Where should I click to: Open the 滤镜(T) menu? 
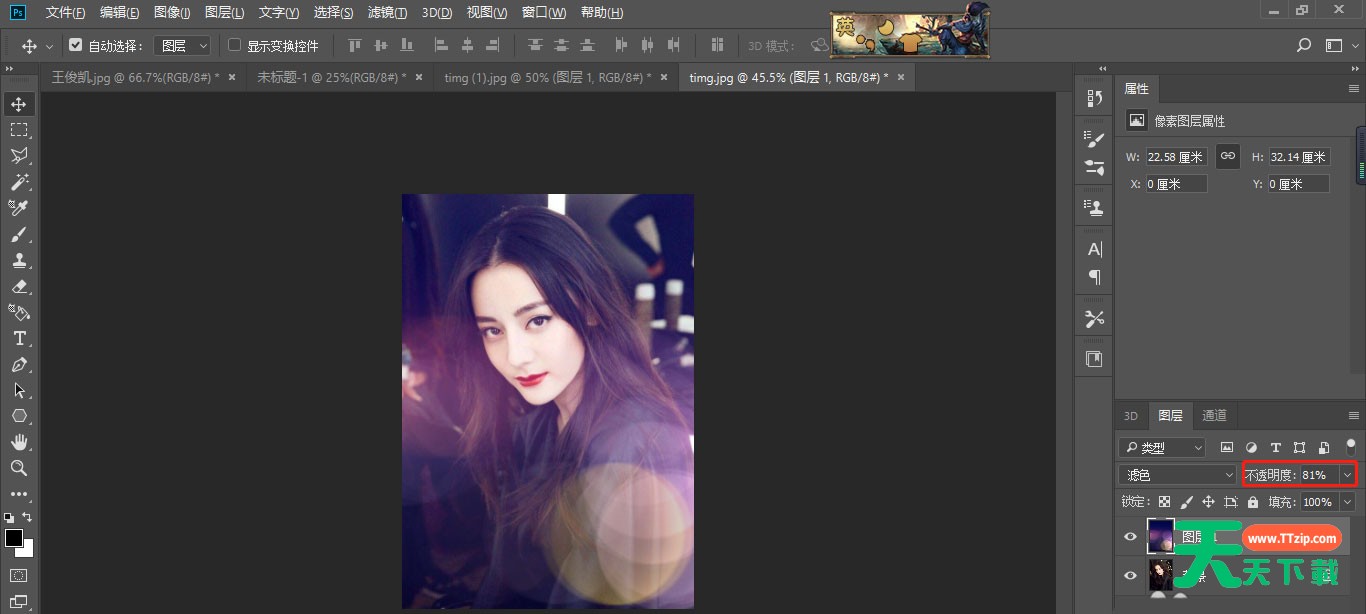click(x=387, y=13)
